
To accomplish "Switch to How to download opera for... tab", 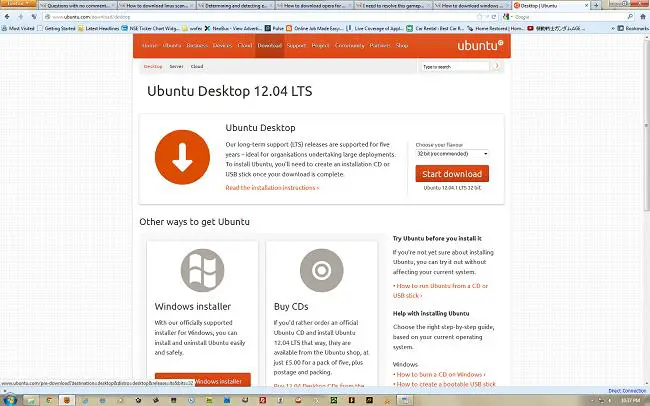I will [315, 6].
